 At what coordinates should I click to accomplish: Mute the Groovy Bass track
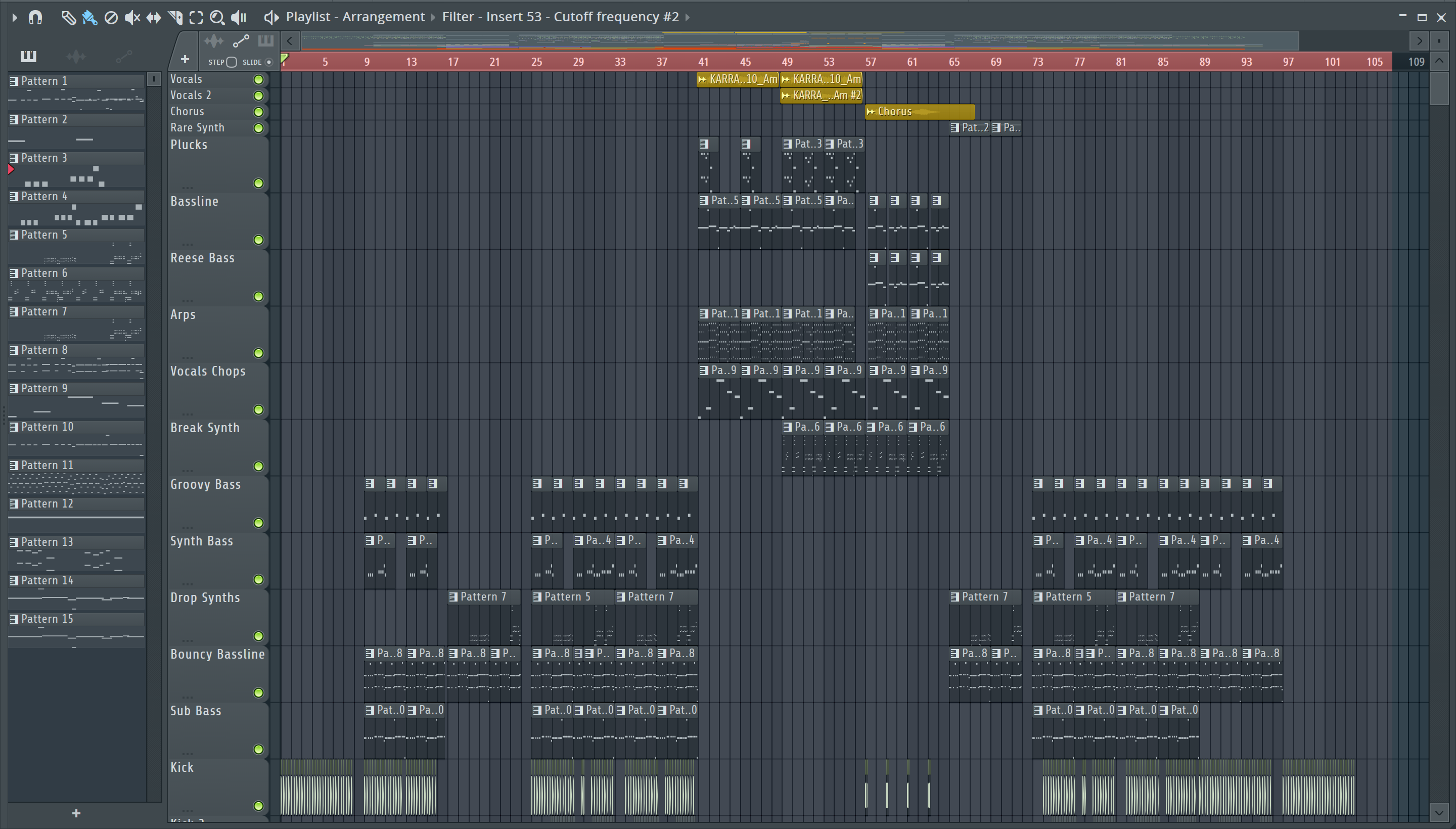[258, 523]
